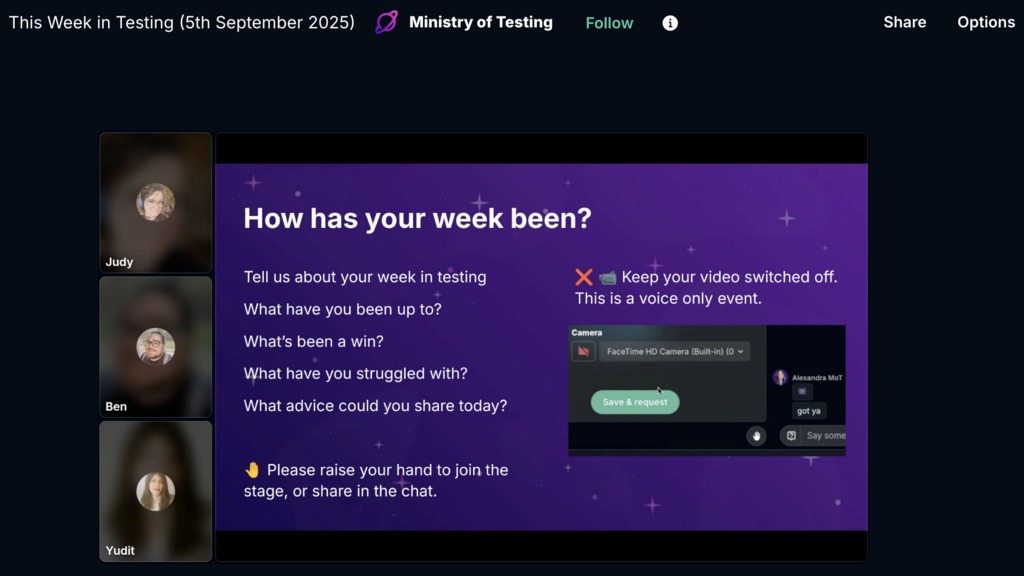Click the 'Say something' chat input

(x=825, y=435)
